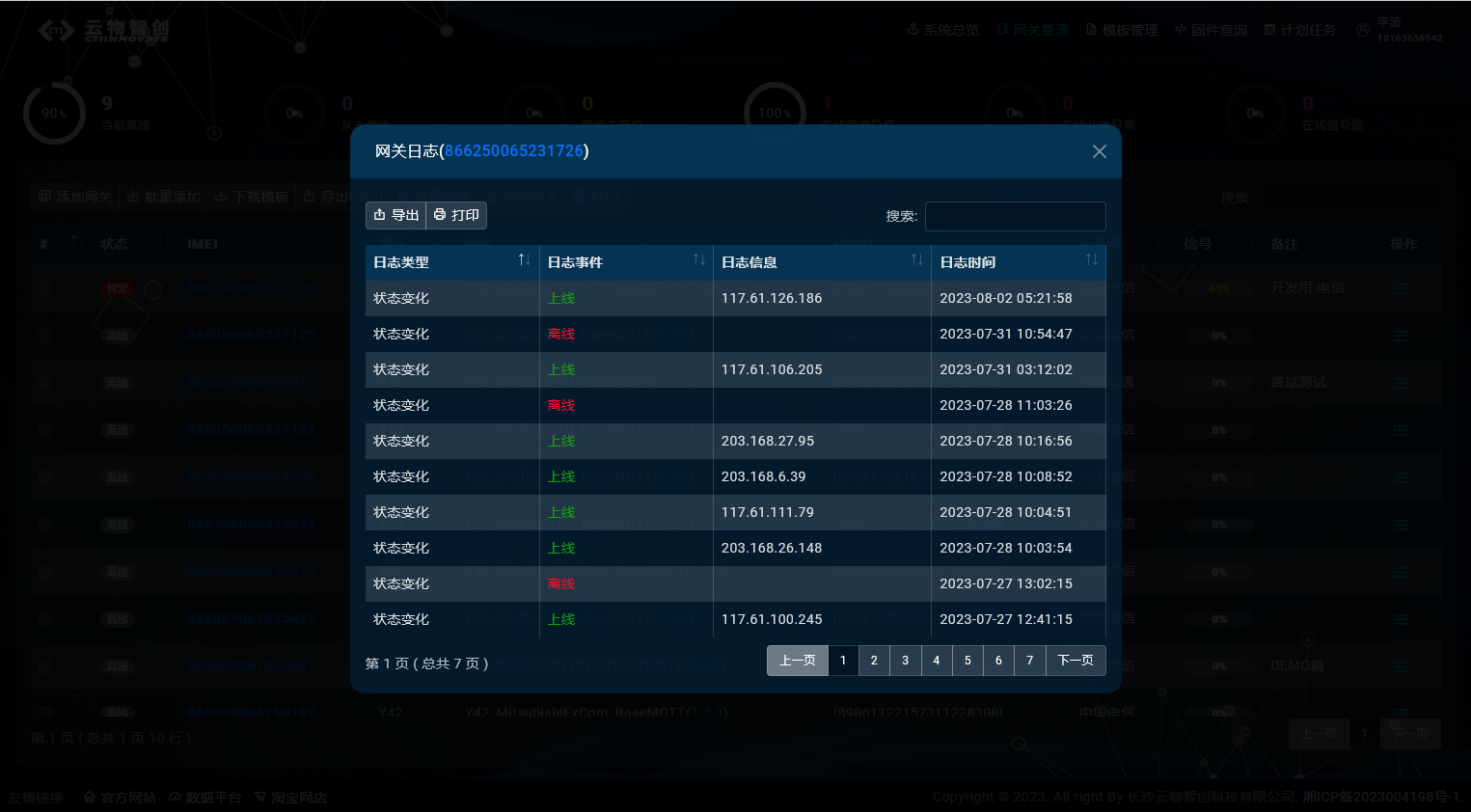
Task: Focus the background gateway list 搜索 field
Action: (1349, 198)
